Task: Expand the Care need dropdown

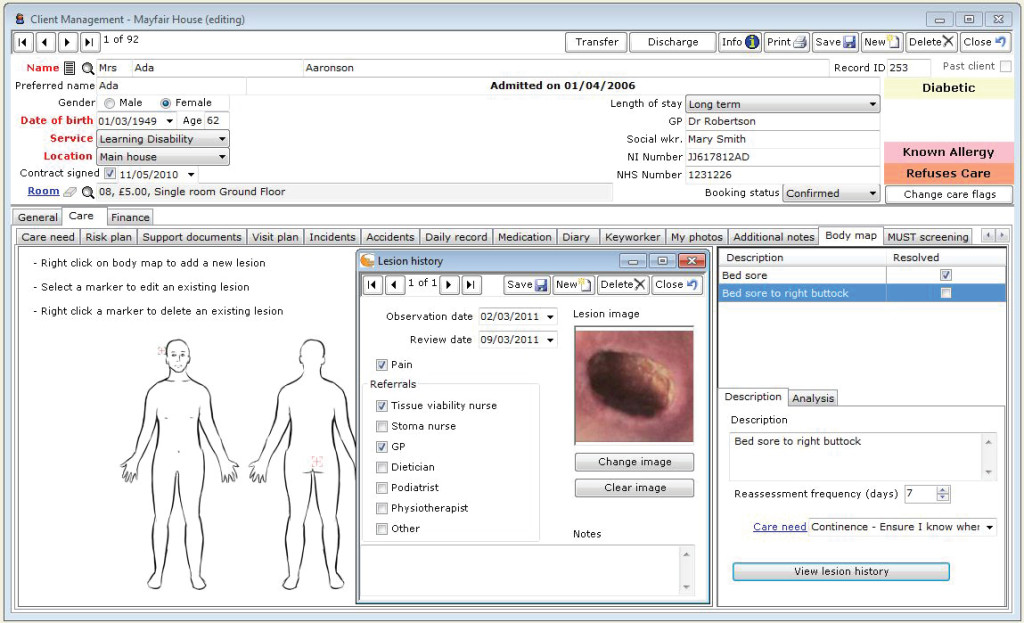Action: coord(990,527)
